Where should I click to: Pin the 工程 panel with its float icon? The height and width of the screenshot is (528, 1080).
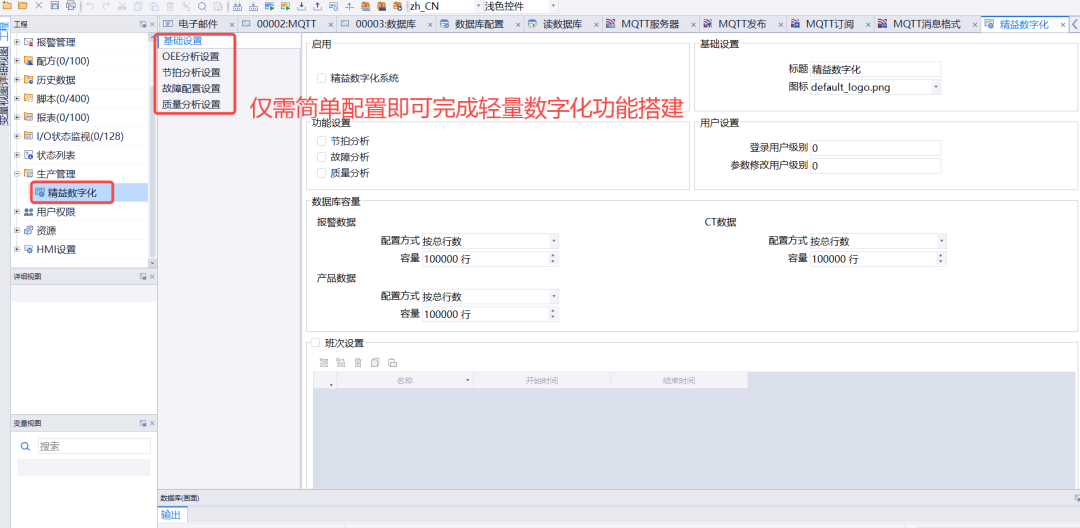click(x=143, y=25)
